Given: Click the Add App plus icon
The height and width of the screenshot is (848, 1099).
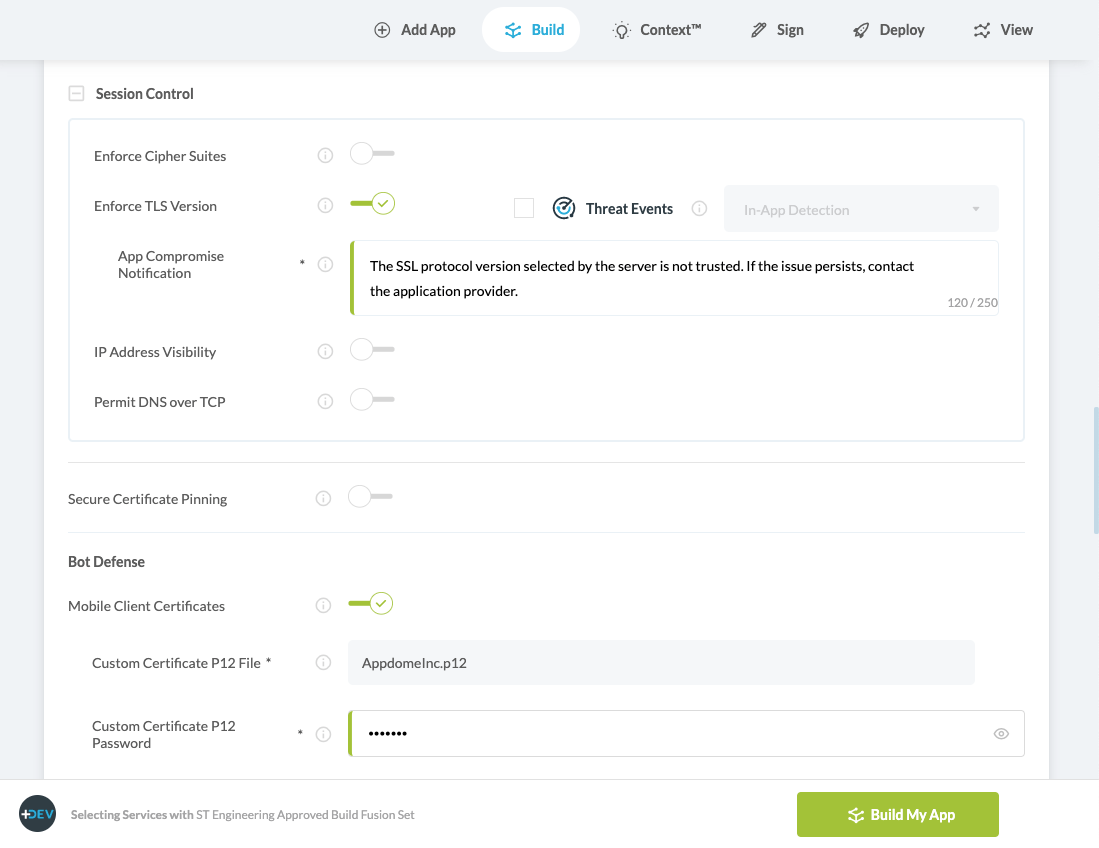Looking at the screenshot, I should pyautogui.click(x=381, y=30).
